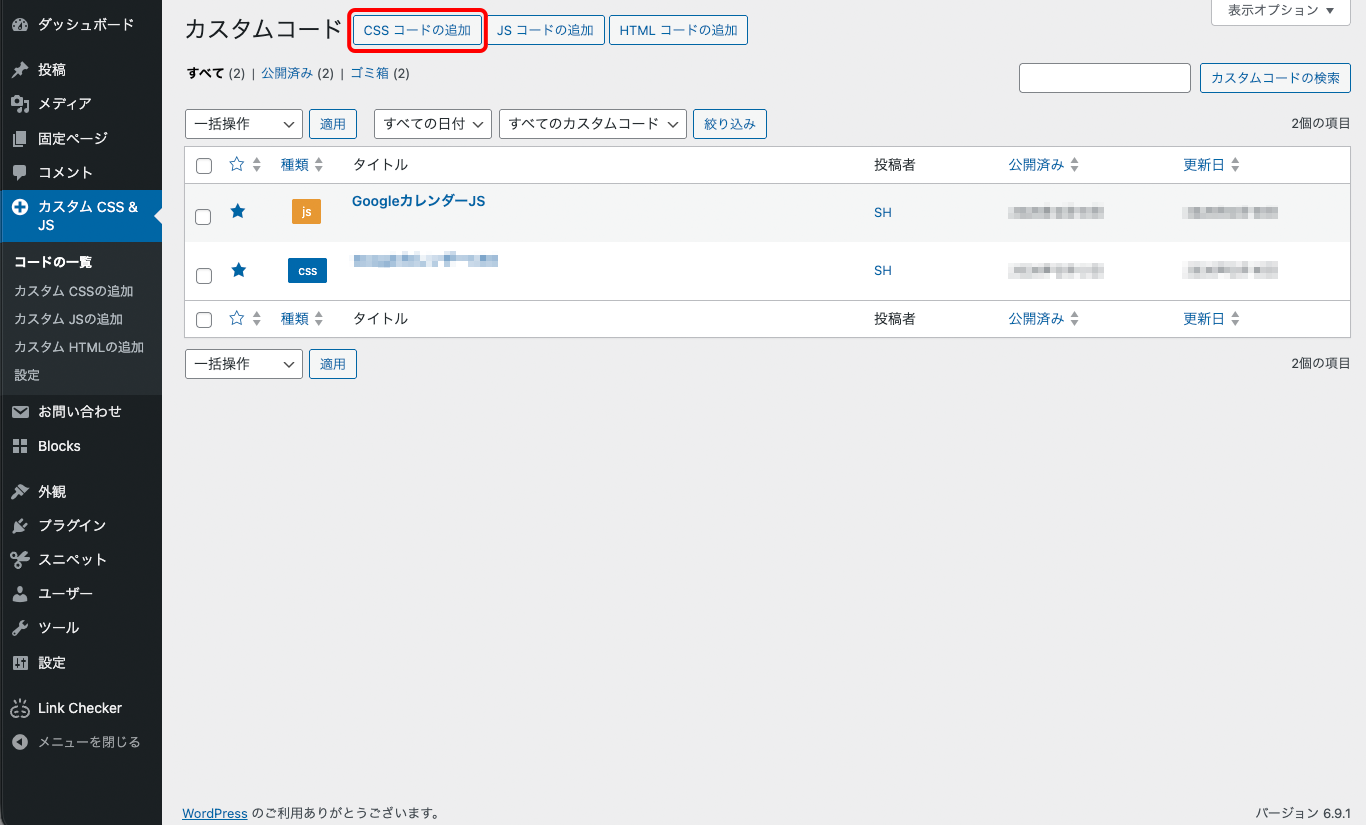The image size is (1366, 825).
Task: Click the Blocks grid icon in sidebar
Action: tap(19, 447)
